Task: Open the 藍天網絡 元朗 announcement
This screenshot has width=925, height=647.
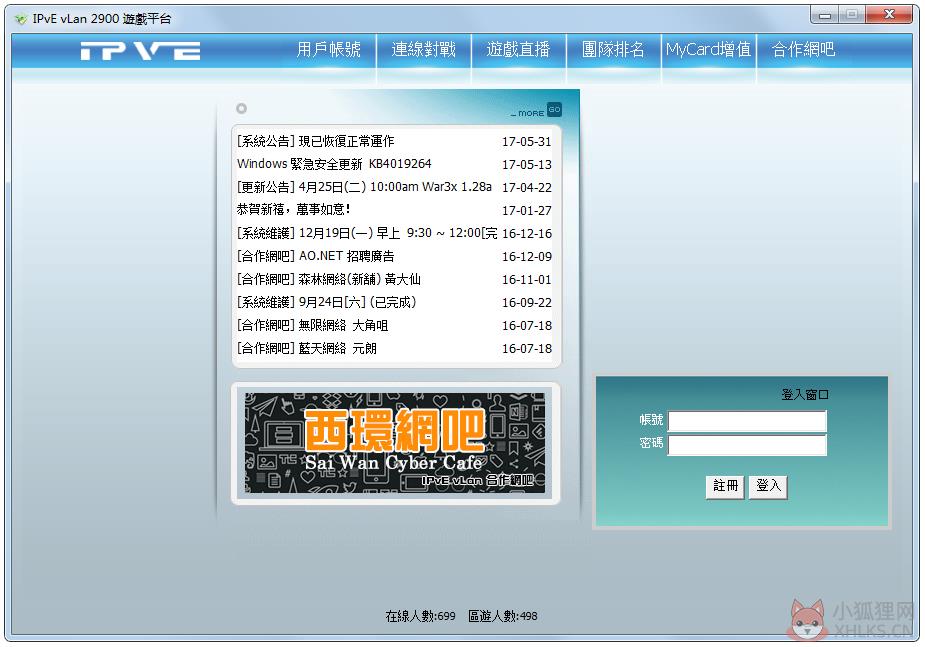Action: [x=306, y=348]
